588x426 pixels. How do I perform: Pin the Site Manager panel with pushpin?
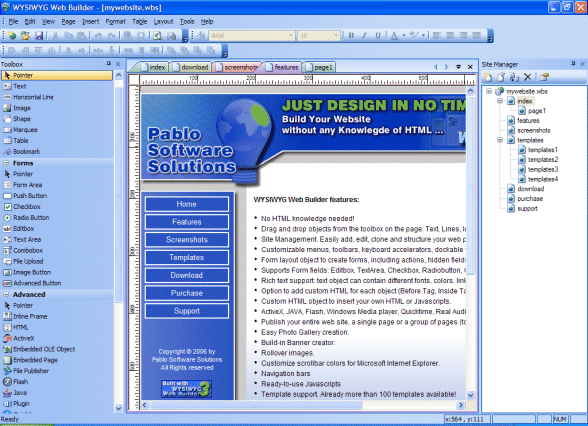coord(573,64)
